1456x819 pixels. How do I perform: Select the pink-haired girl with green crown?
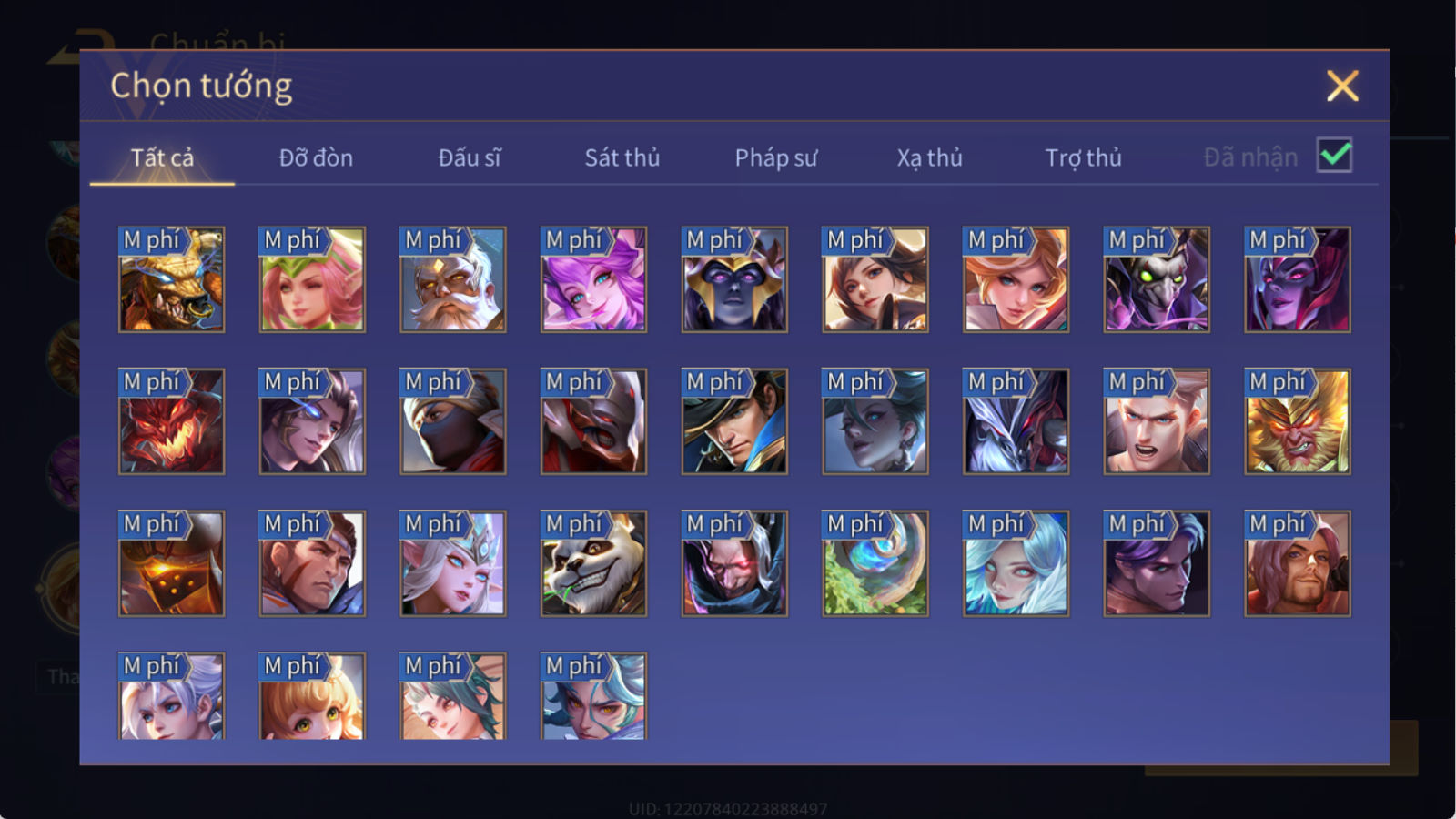312,279
